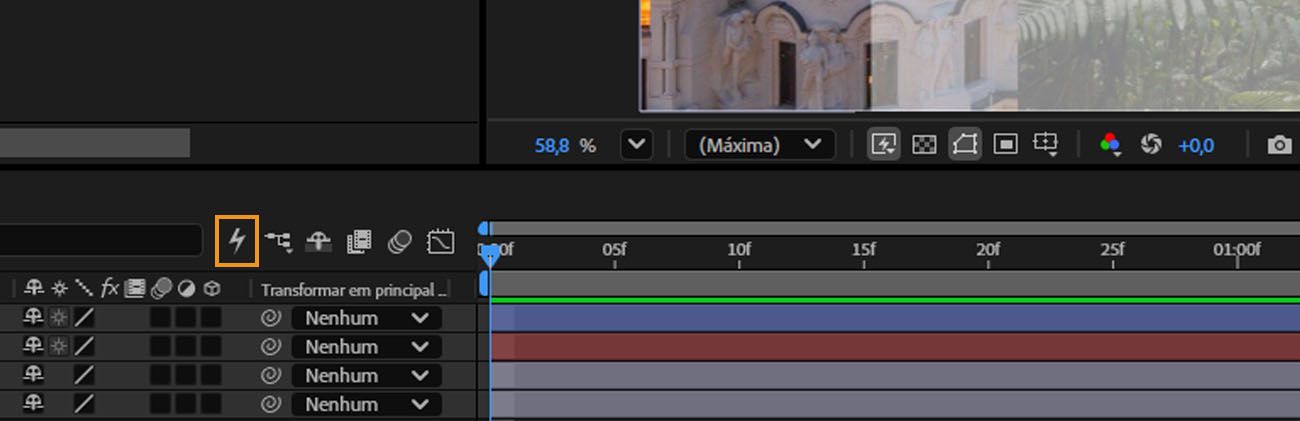Click the timeline search field
Viewport: 1300px width, 421px height.
[x=101, y=240]
